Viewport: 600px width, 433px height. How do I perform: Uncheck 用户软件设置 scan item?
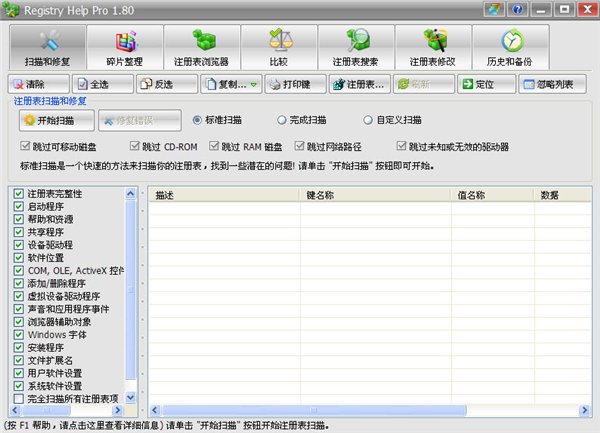[18, 373]
